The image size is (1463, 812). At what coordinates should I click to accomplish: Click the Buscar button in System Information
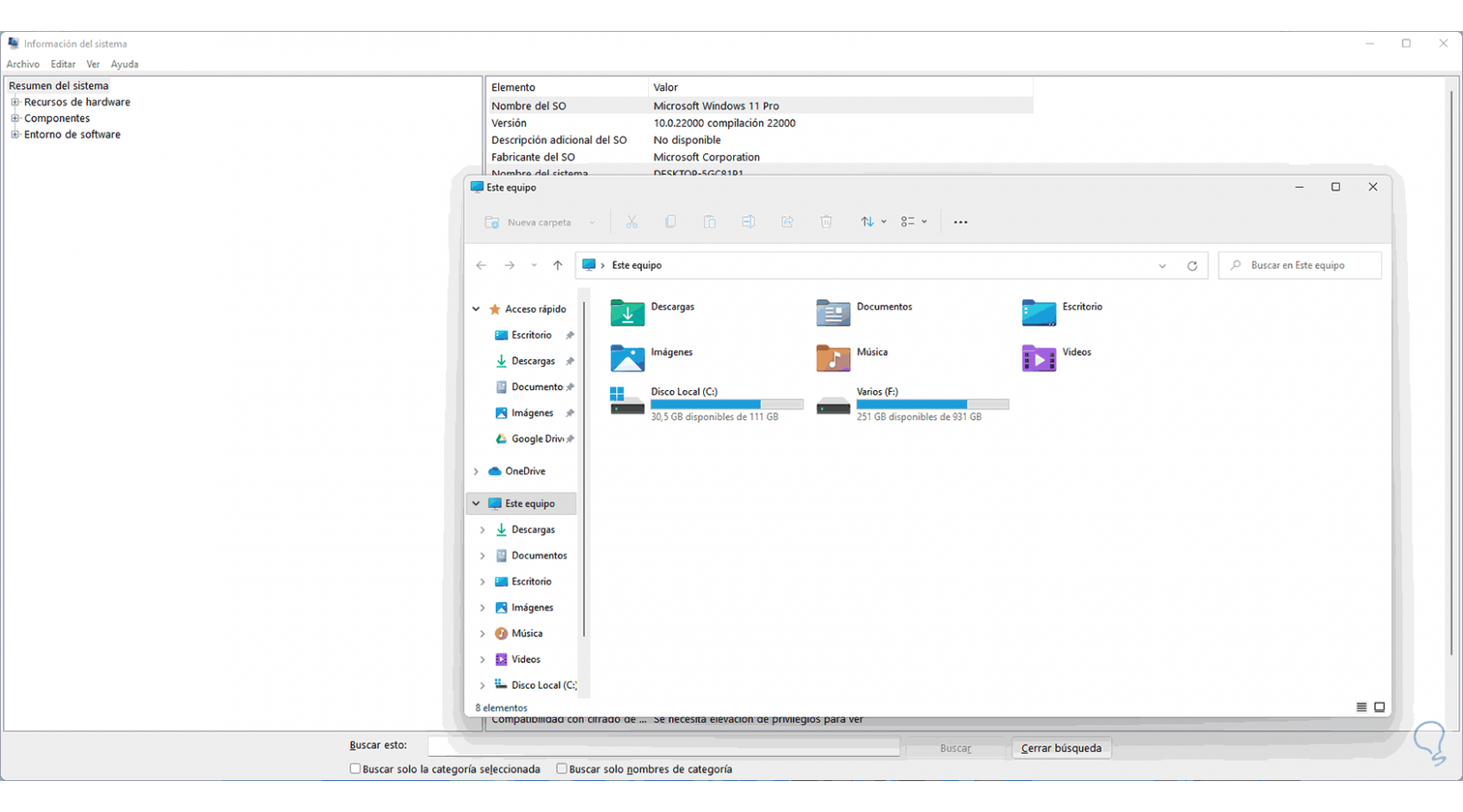click(x=956, y=748)
